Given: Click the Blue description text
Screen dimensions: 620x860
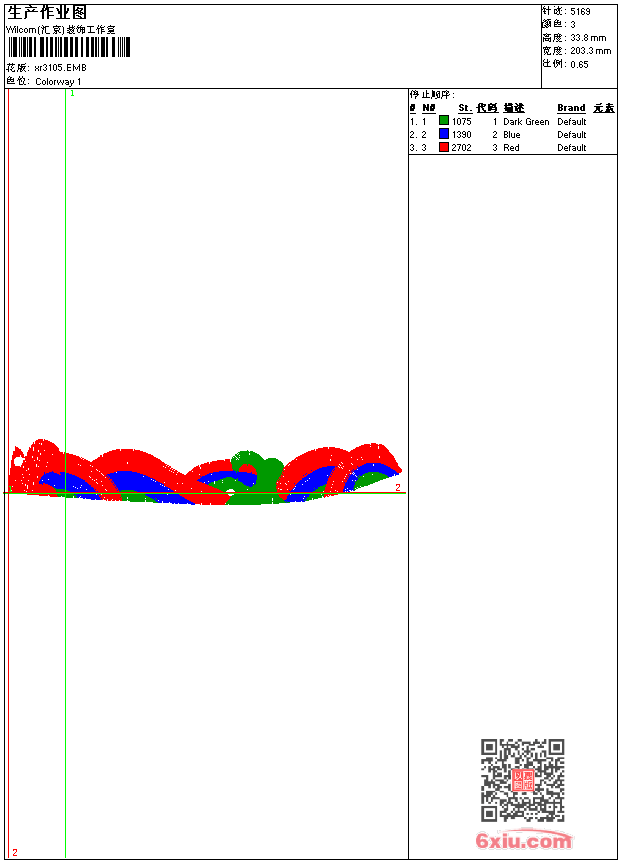Looking at the screenshot, I should [x=512, y=135].
